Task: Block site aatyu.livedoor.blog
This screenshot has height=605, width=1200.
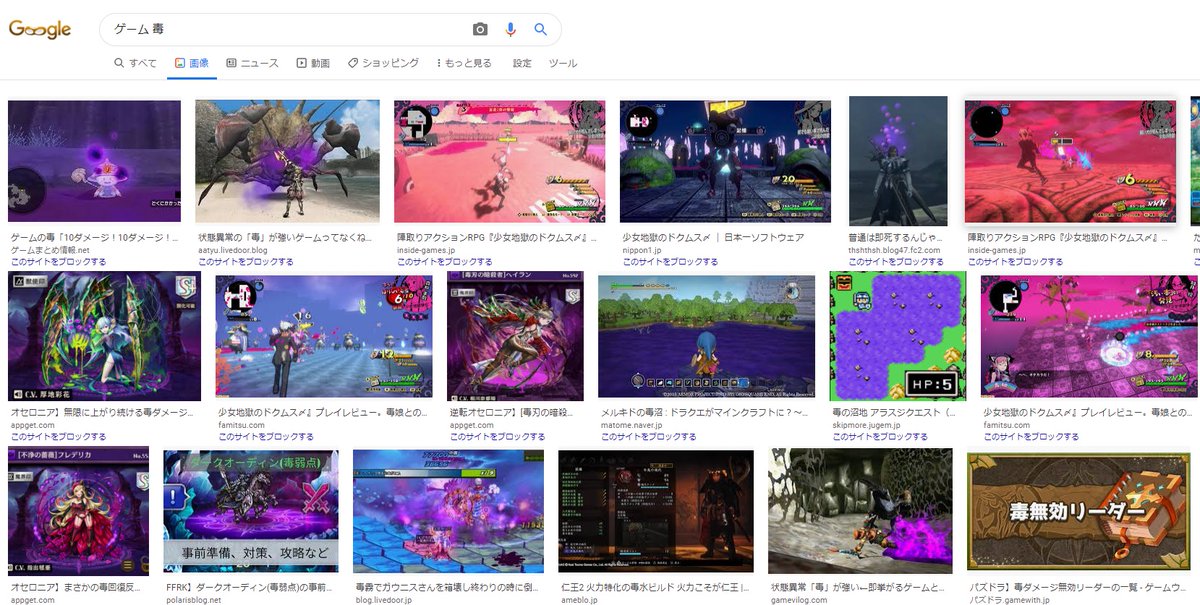Action: 246,261
